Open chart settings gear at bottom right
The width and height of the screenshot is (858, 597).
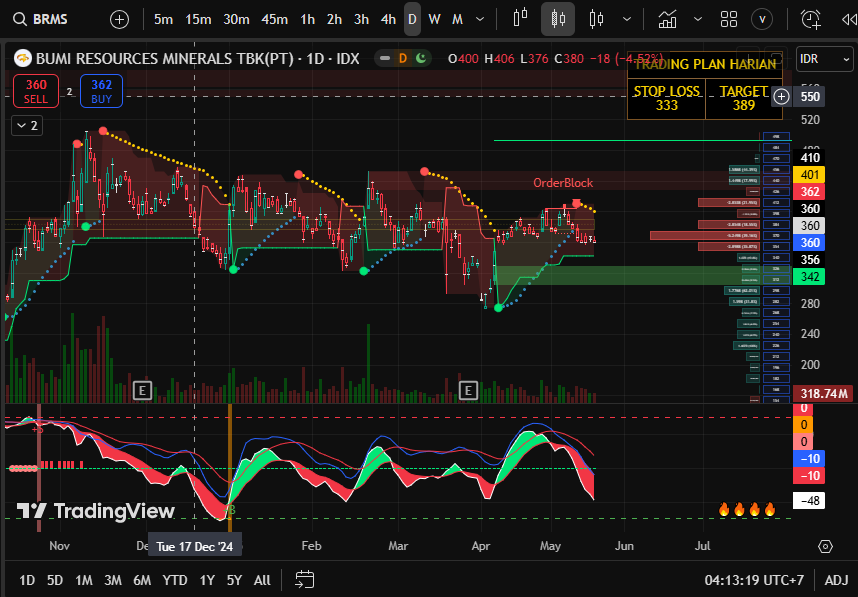825,546
